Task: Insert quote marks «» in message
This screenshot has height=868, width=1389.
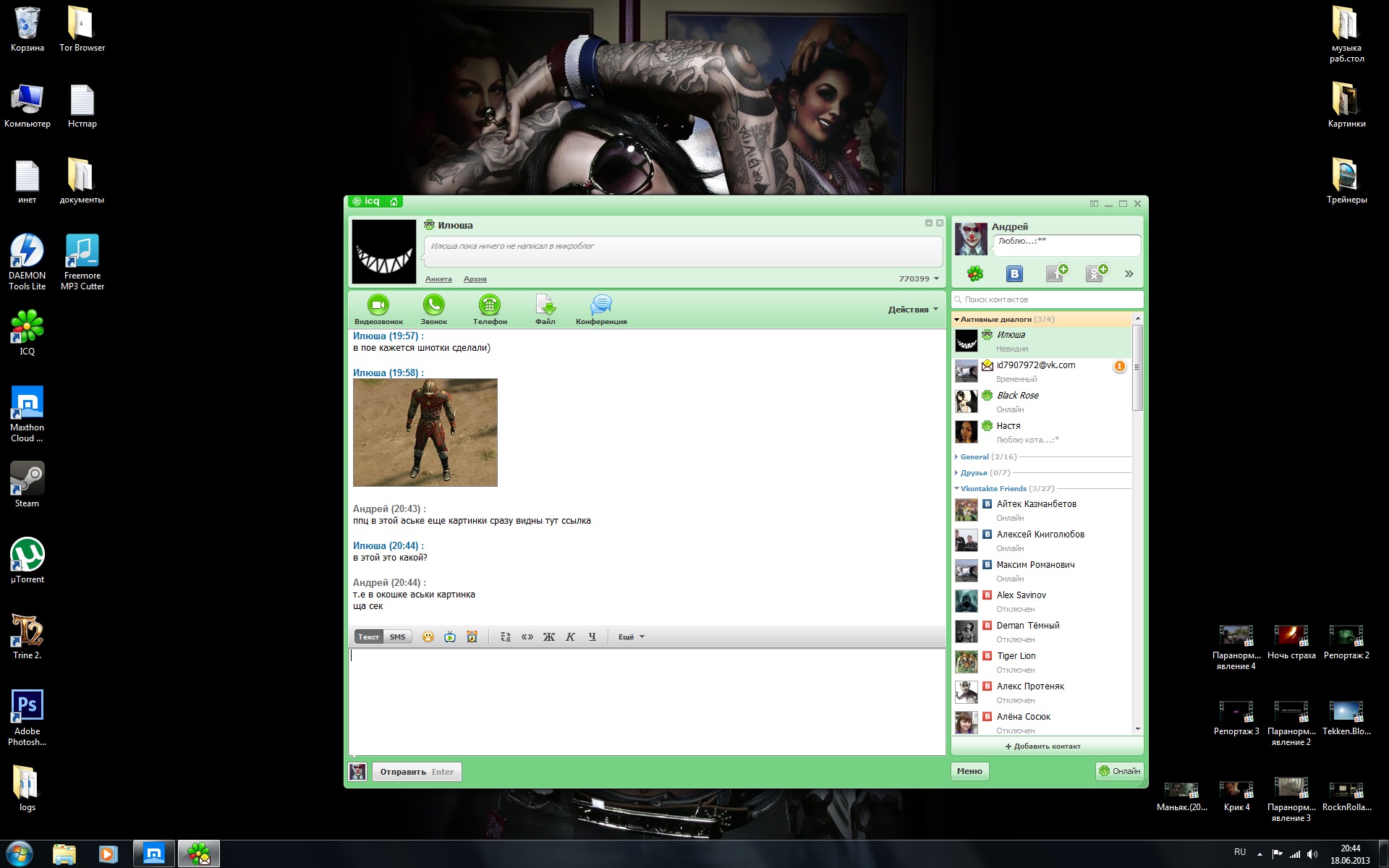Action: coord(527,637)
